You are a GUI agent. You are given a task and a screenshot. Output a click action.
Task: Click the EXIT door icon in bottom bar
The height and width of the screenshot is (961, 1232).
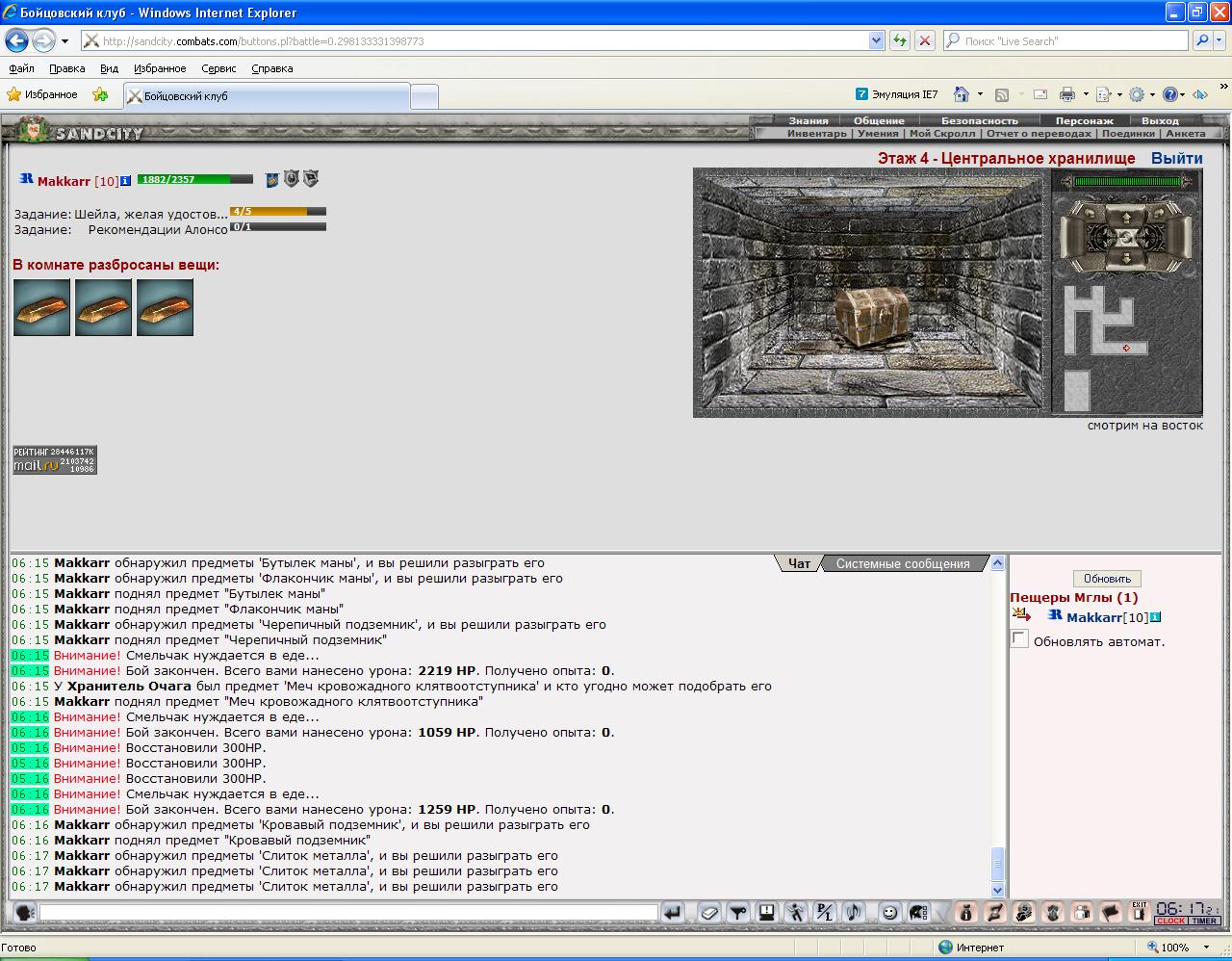coord(1140,912)
